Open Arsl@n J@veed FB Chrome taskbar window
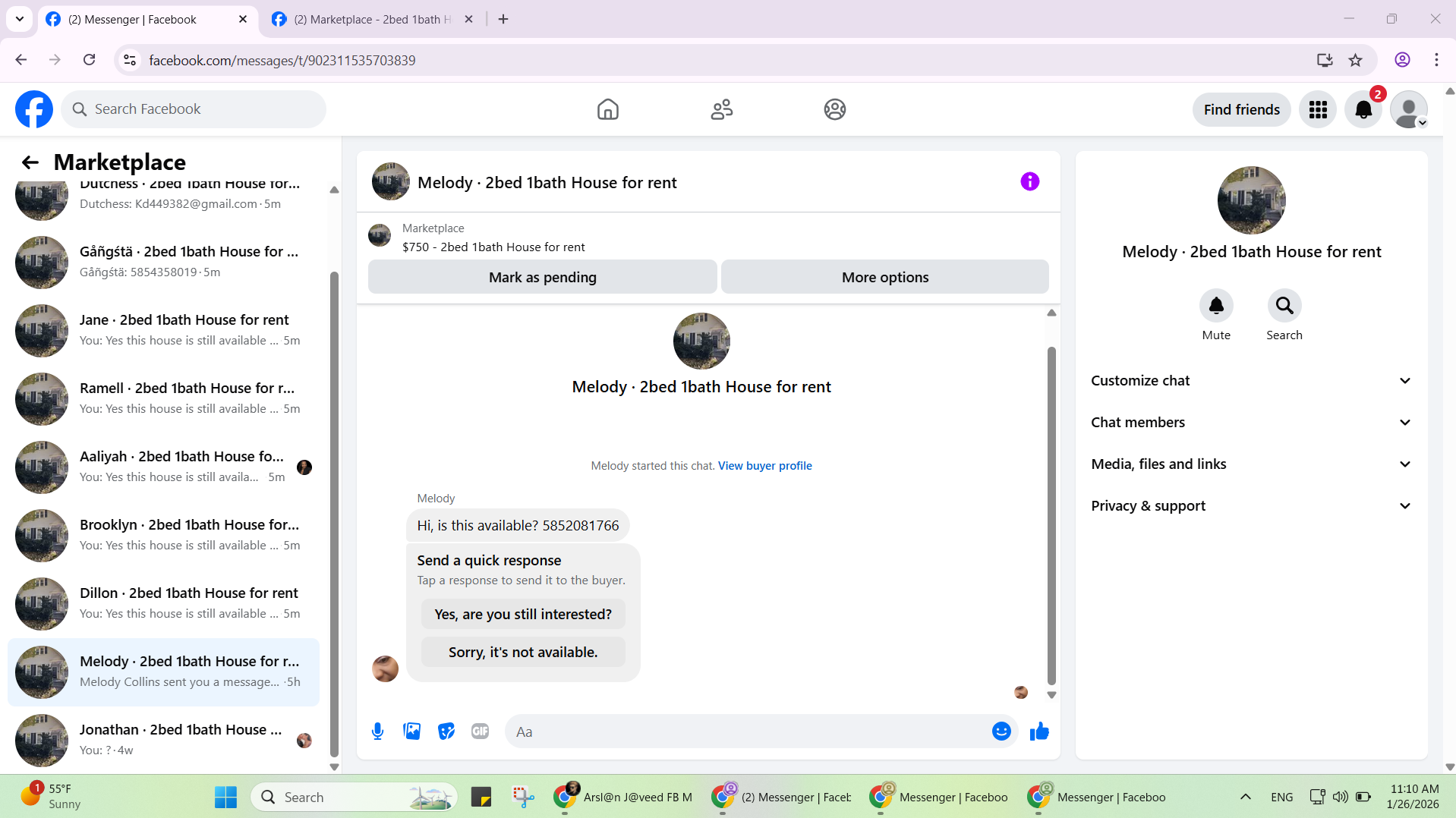This screenshot has height=818, width=1456. coord(622,797)
